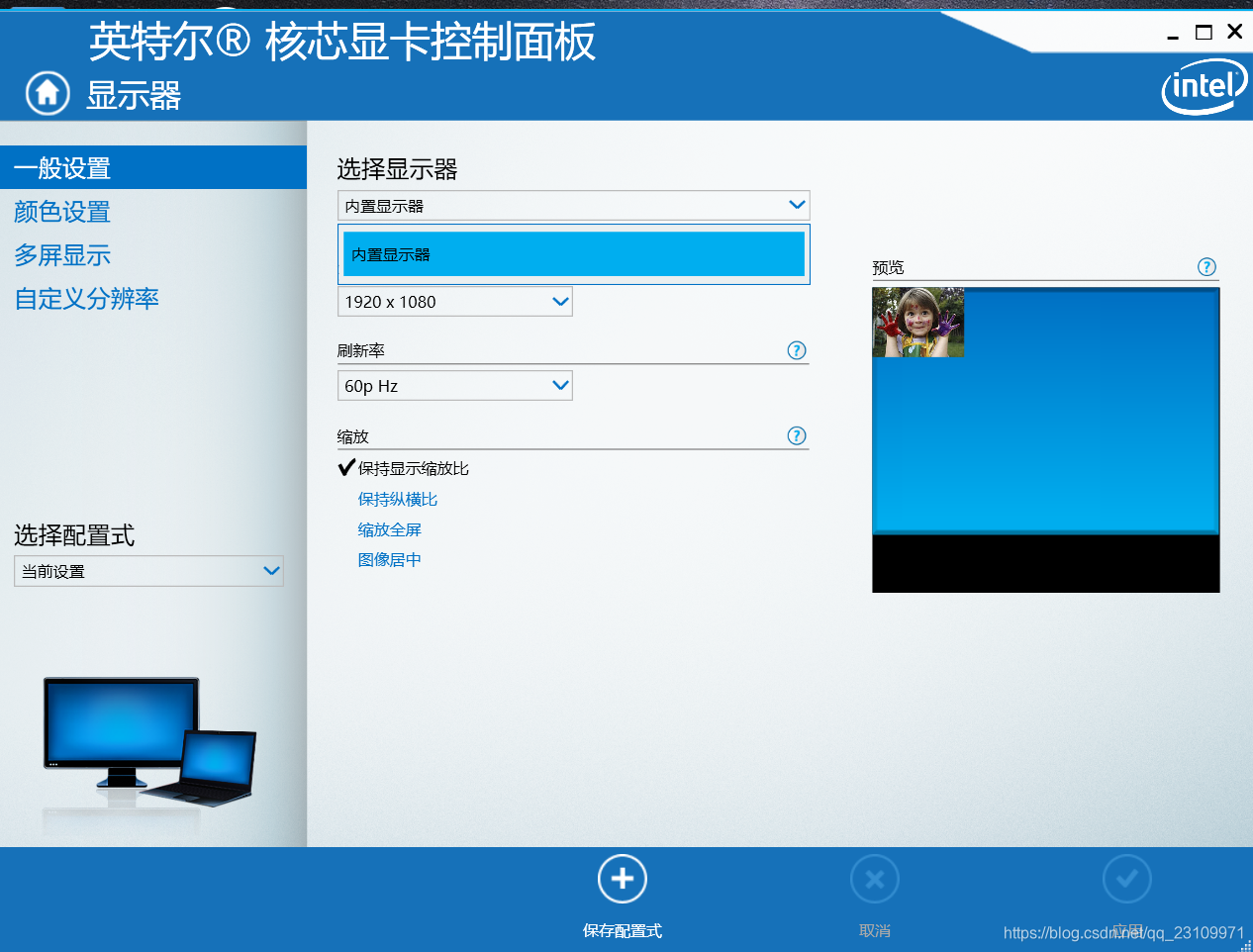The height and width of the screenshot is (952, 1253).
Task: Click the 取消 cross icon
Action: pyautogui.click(x=875, y=879)
